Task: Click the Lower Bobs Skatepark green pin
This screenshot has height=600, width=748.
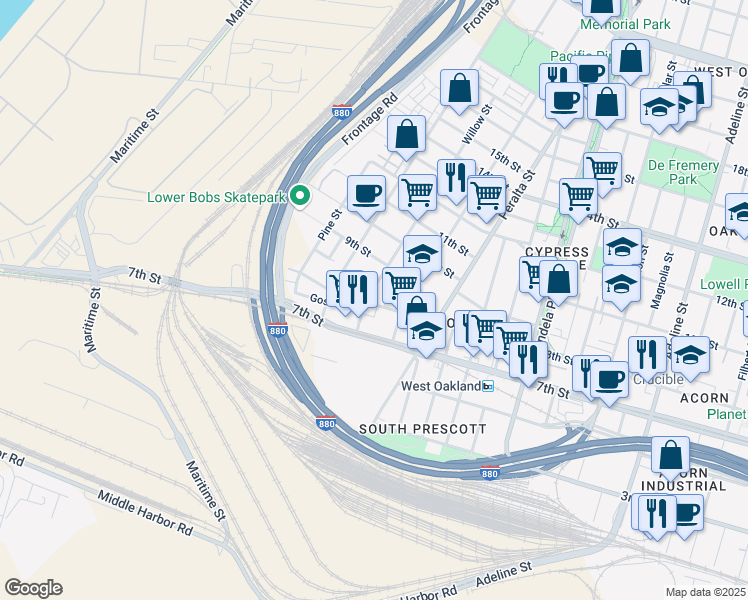Action: tap(300, 197)
